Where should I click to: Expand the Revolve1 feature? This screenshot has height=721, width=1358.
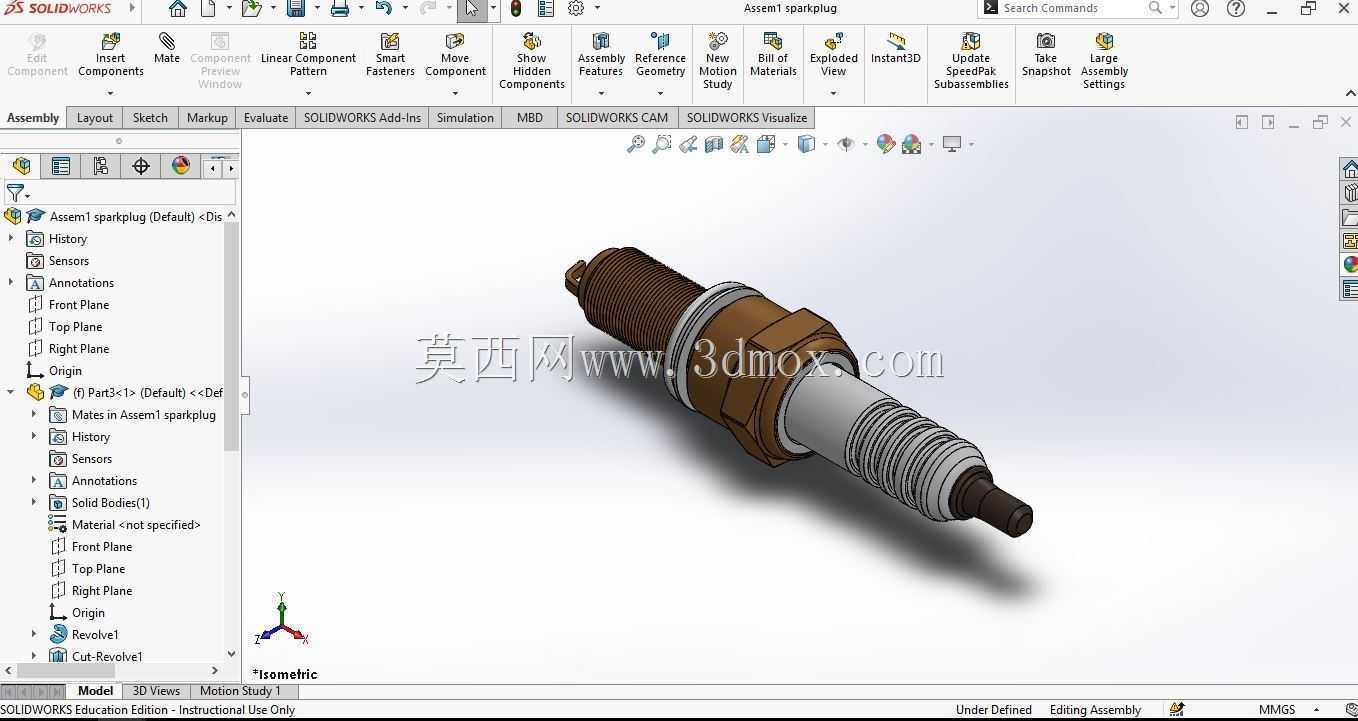[x=34, y=634]
